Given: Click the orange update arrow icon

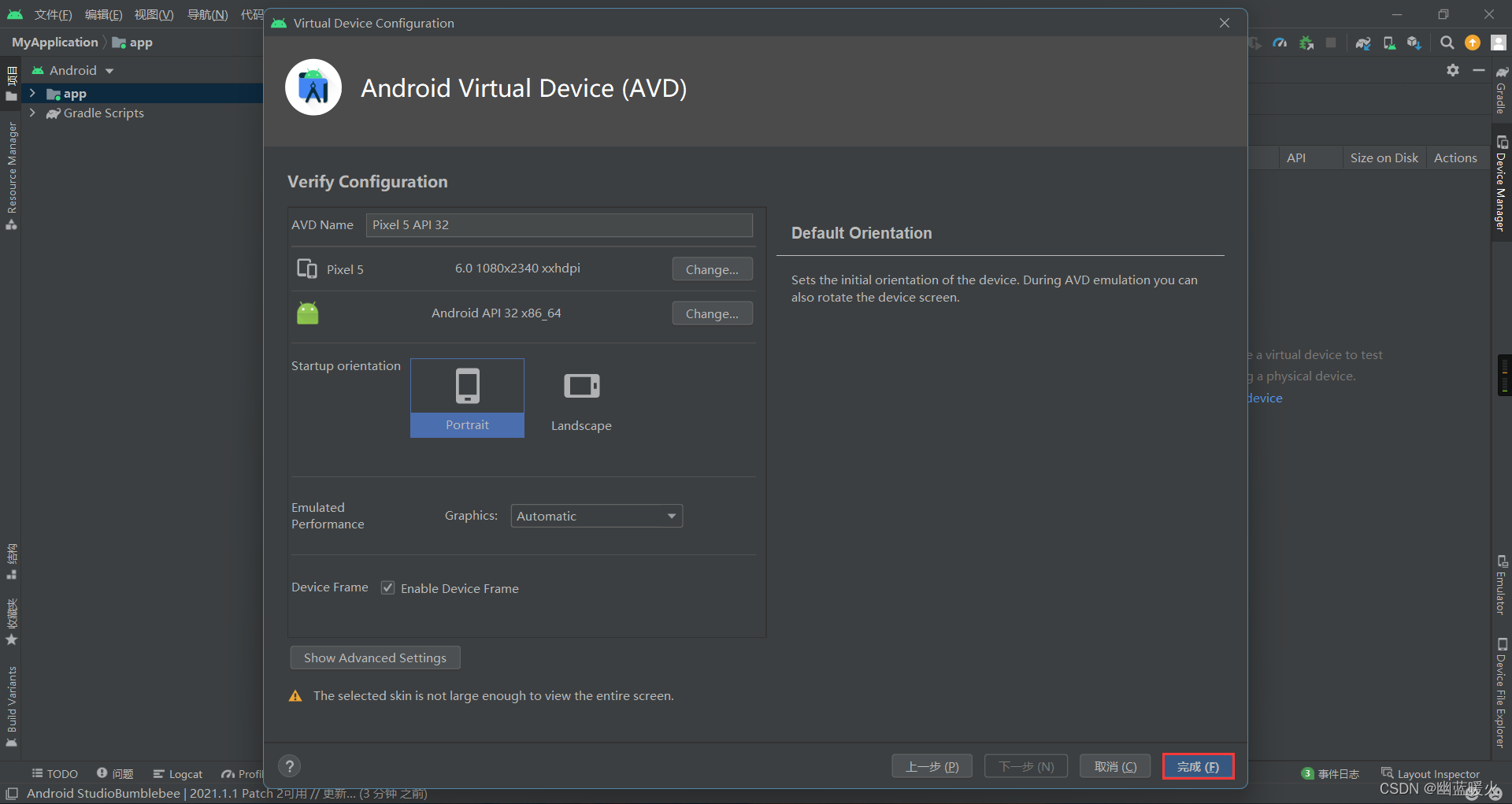Looking at the screenshot, I should (1473, 43).
